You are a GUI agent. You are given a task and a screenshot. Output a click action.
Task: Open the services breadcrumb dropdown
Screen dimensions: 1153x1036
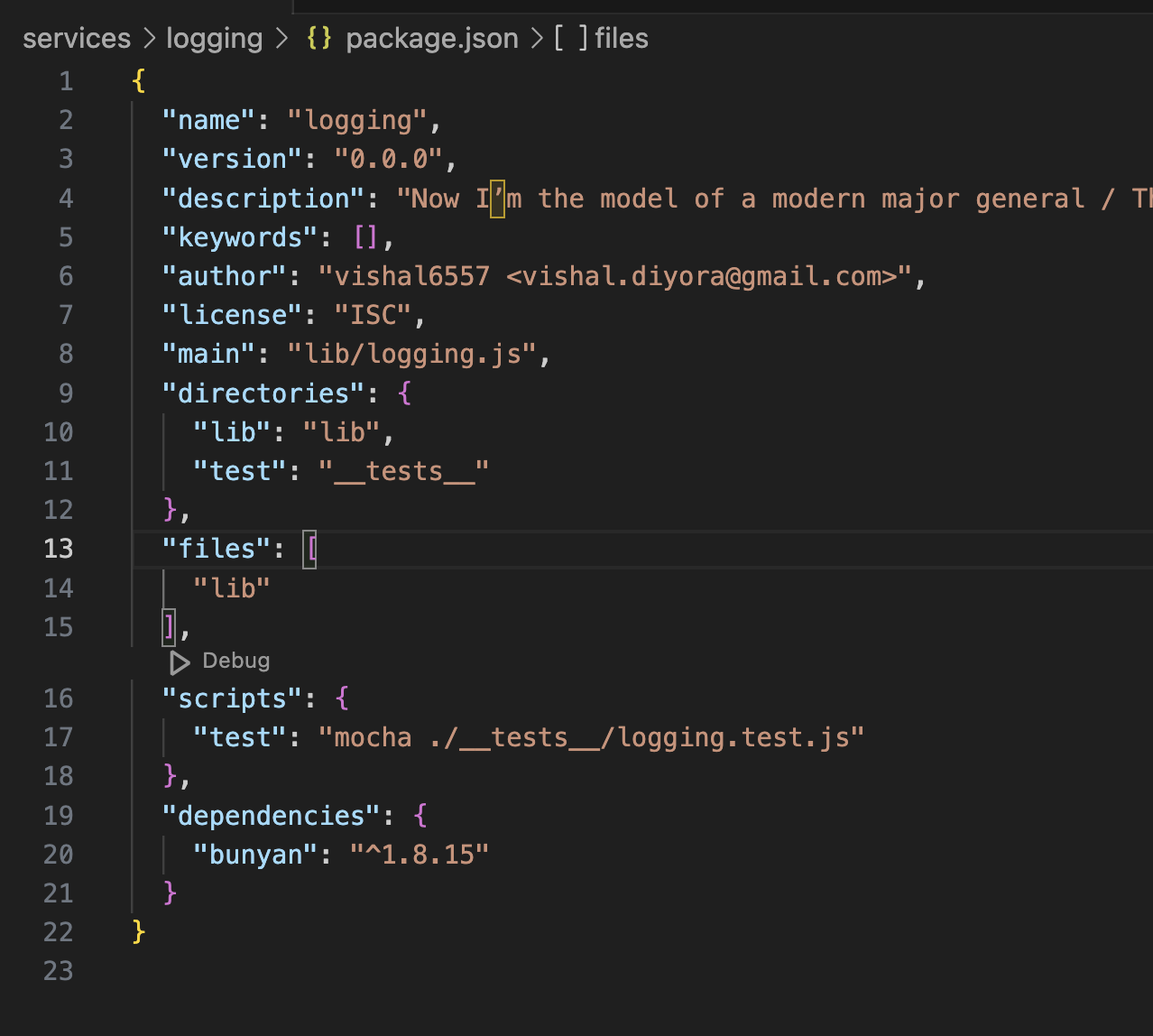[77, 38]
